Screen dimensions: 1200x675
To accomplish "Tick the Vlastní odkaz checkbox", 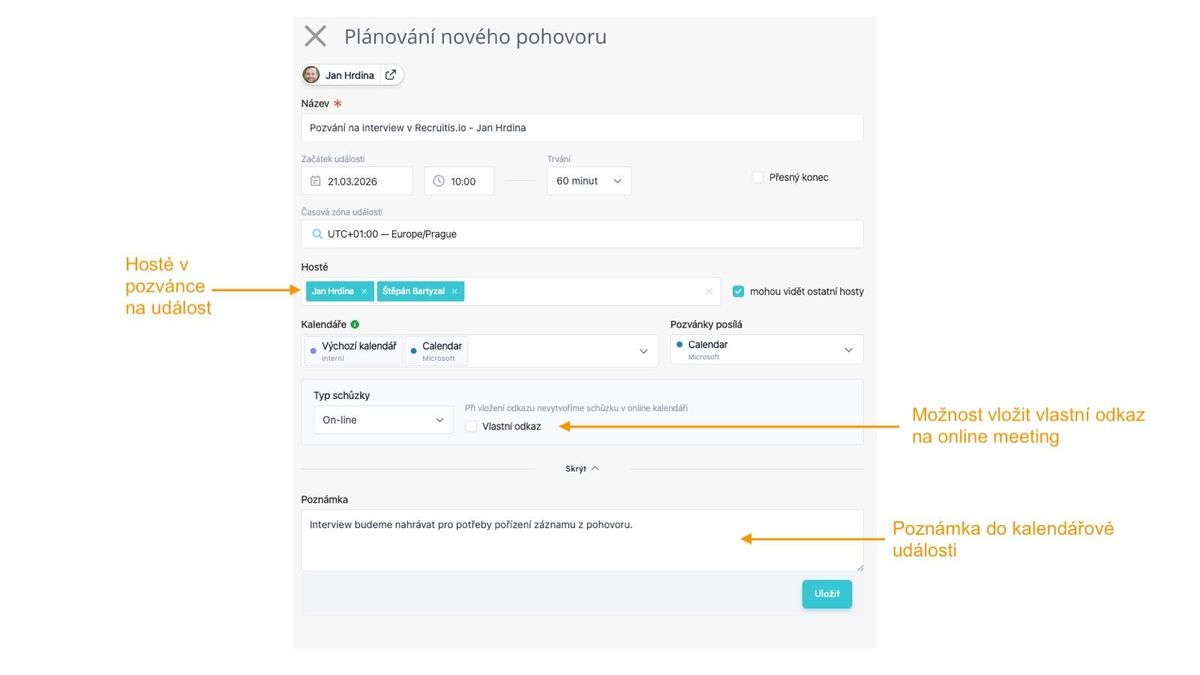I will (471, 426).
